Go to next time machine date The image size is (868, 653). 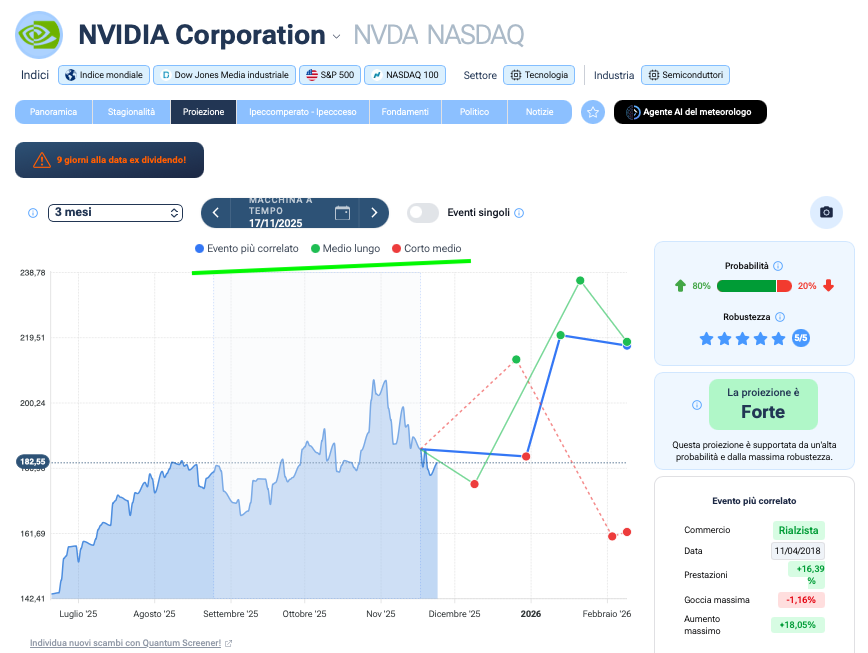[x=374, y=212]
